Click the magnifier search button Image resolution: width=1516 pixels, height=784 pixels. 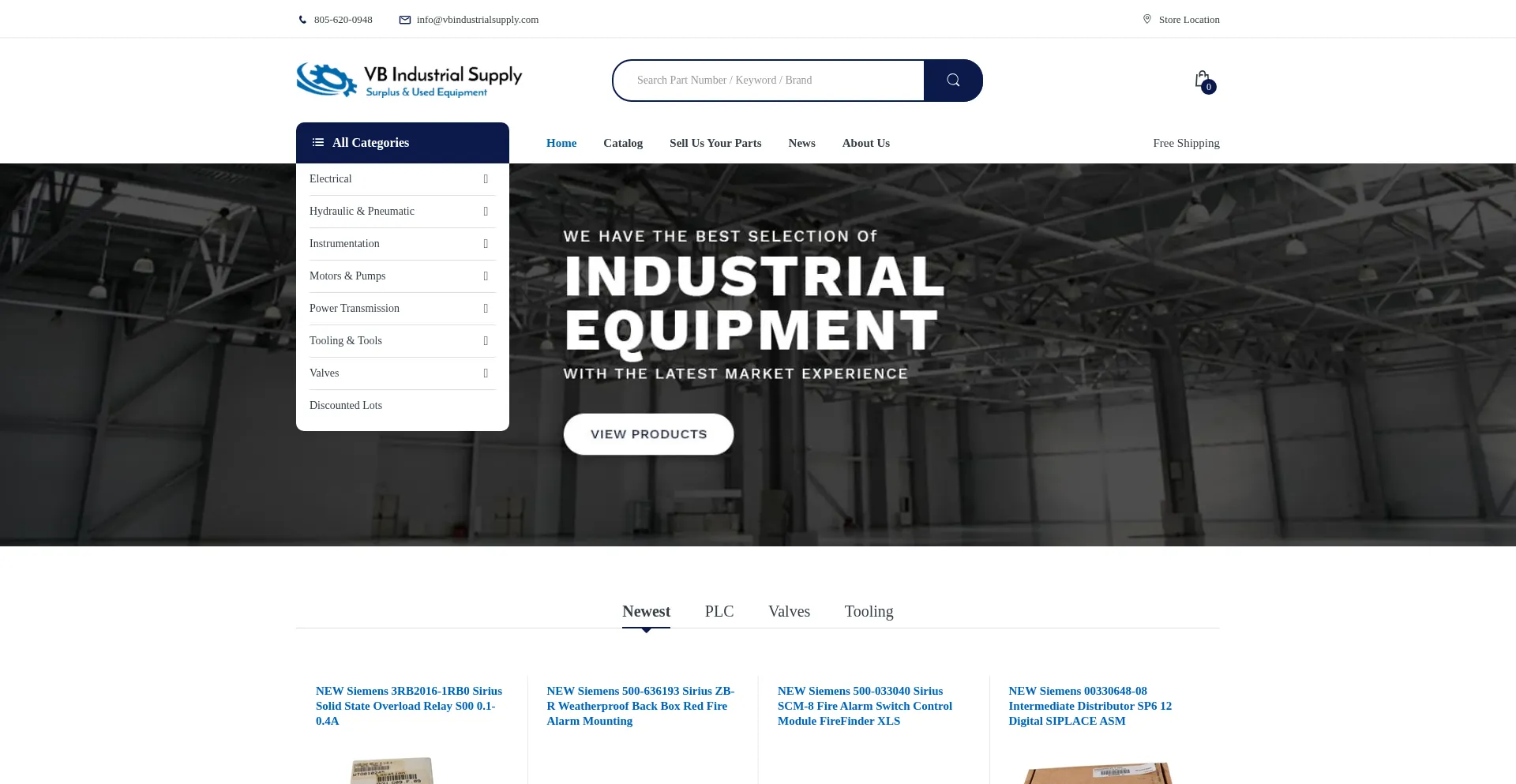click(x=953, y=80)
